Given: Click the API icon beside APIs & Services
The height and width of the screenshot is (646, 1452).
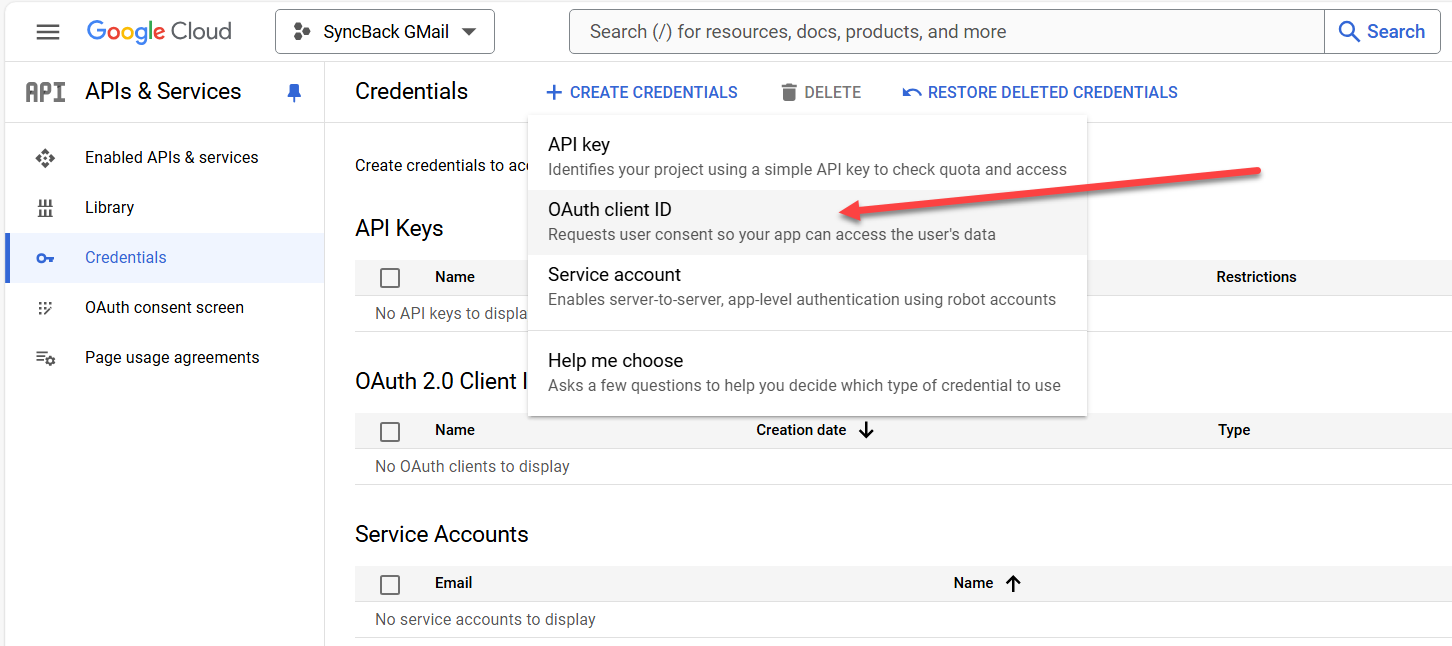Looking at the screenshot, I should point(46,92).
